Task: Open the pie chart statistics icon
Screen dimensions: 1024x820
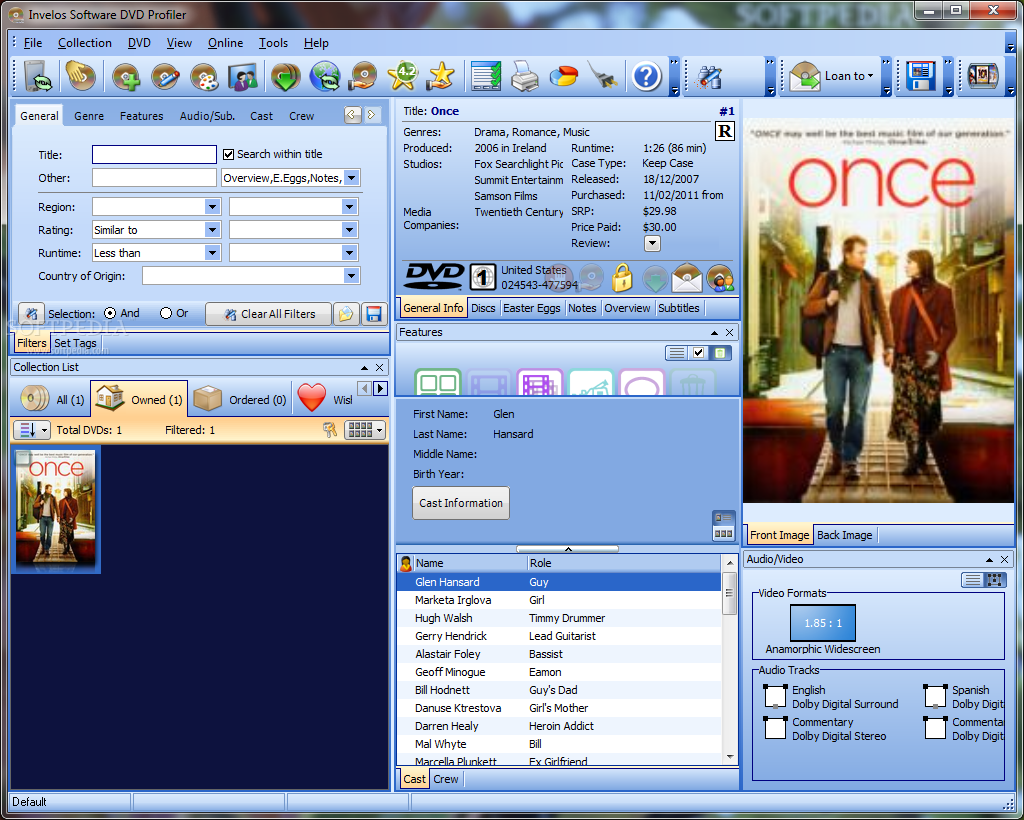Action: pyautogui.click(x=563, y=76)
